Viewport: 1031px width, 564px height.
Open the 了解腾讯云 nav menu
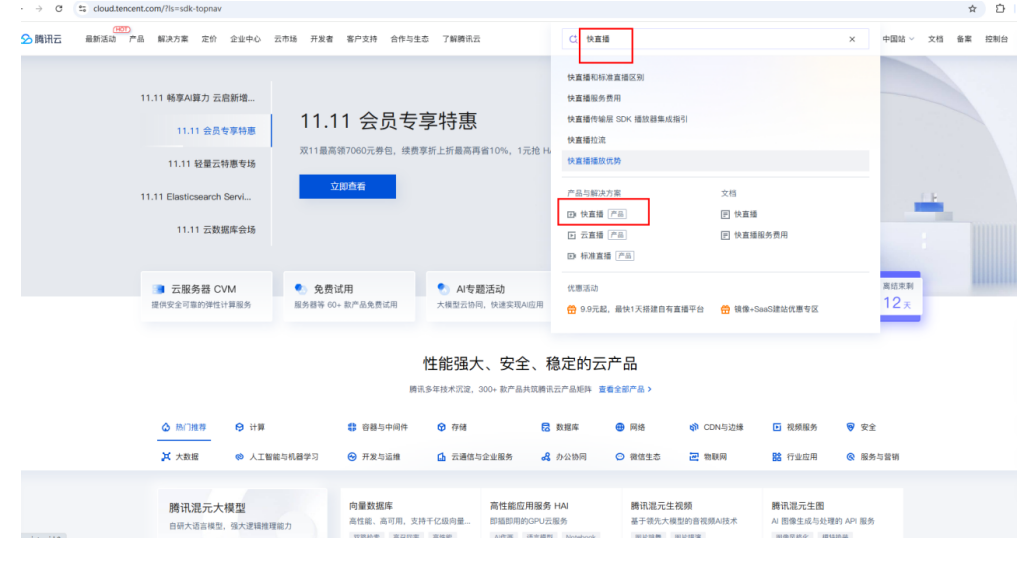click(x=461, y=39)
